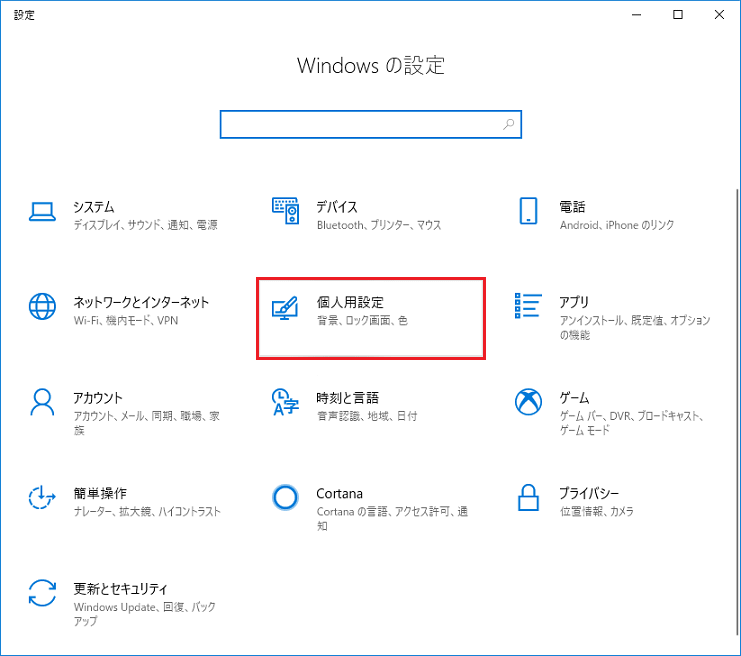Open Cortana settings title
Viewport: 741px width, 656px height.
pos(339,493)
